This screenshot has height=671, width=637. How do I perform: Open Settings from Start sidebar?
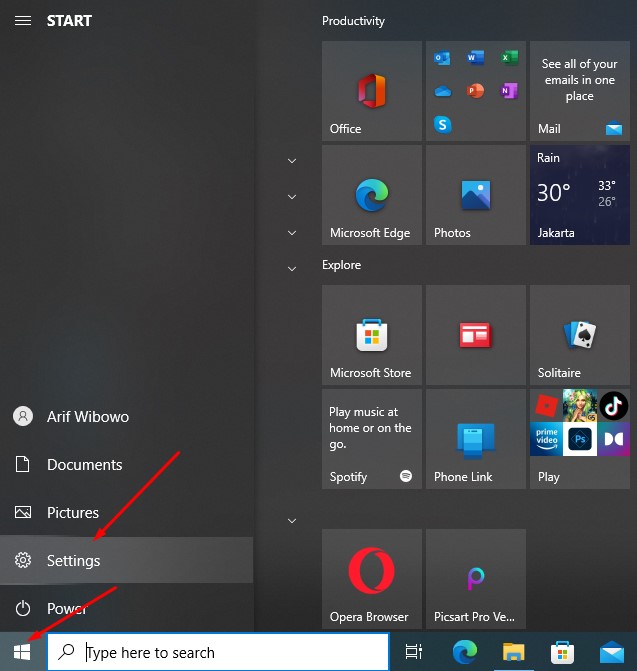click(x=73, y=561)
